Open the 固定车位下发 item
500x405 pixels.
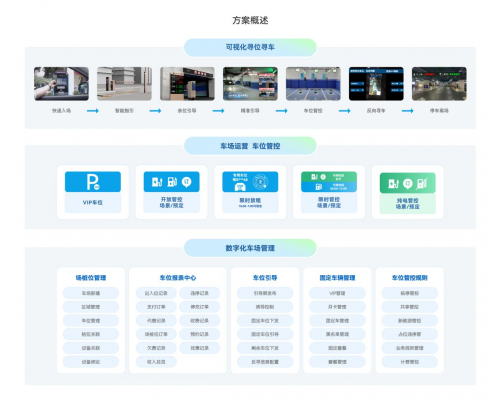(265, 321)
